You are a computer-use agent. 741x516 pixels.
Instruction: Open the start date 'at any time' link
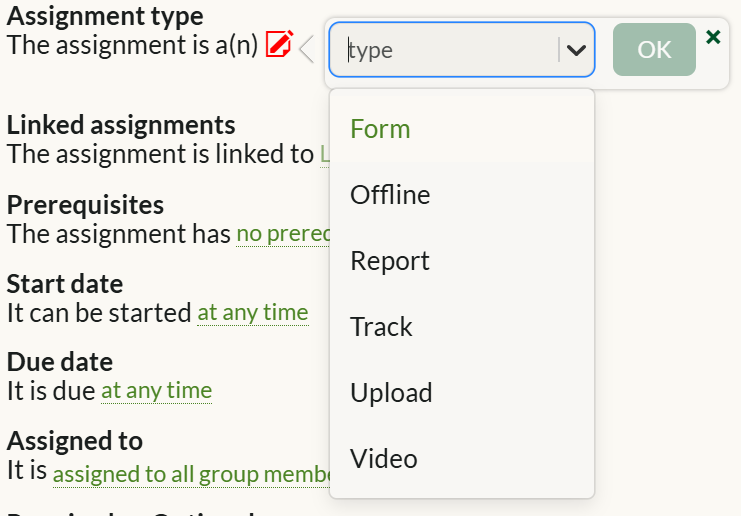click(x=253, y=313)
